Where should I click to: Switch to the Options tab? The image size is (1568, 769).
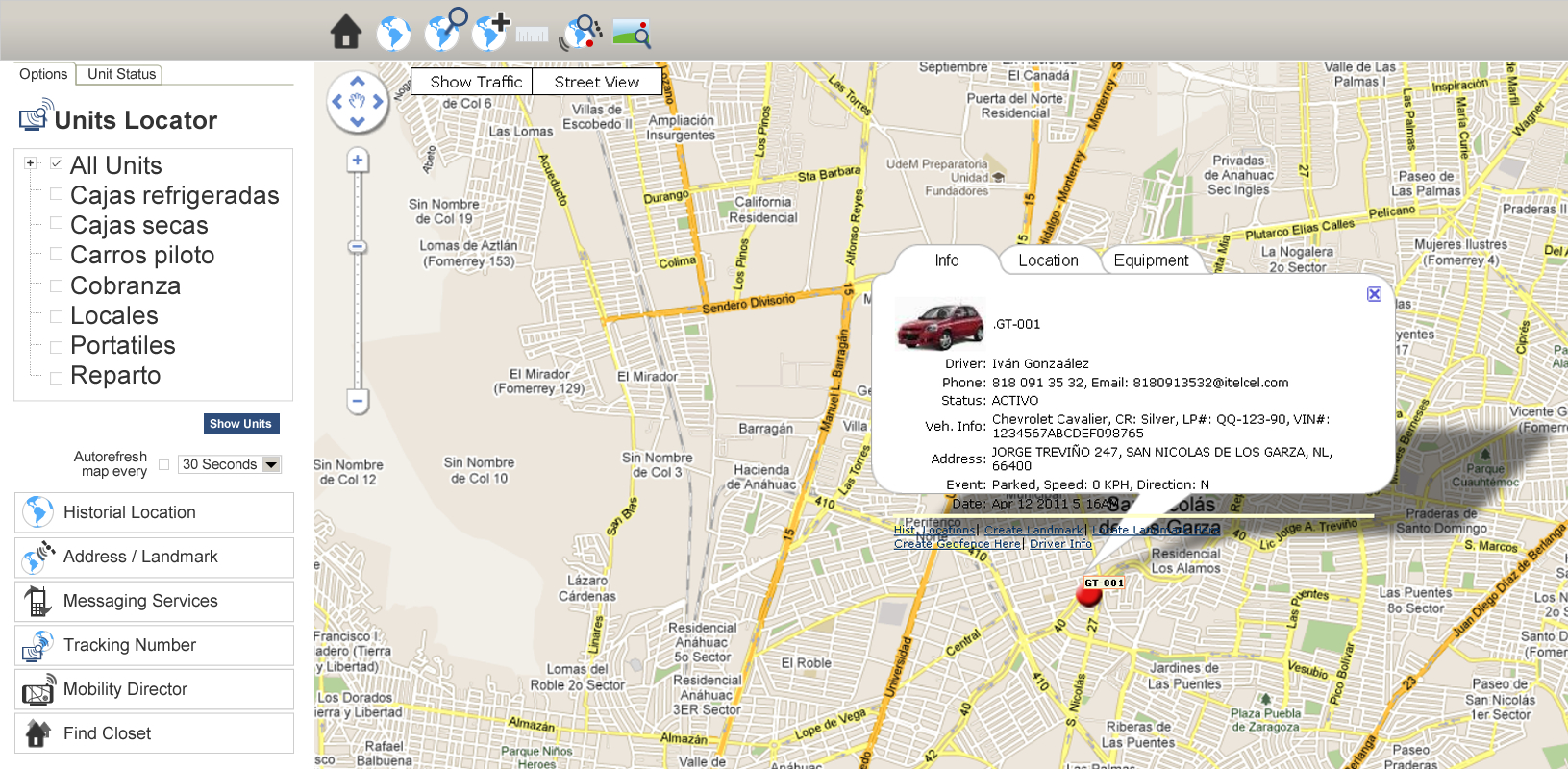(x=43, y=74)
